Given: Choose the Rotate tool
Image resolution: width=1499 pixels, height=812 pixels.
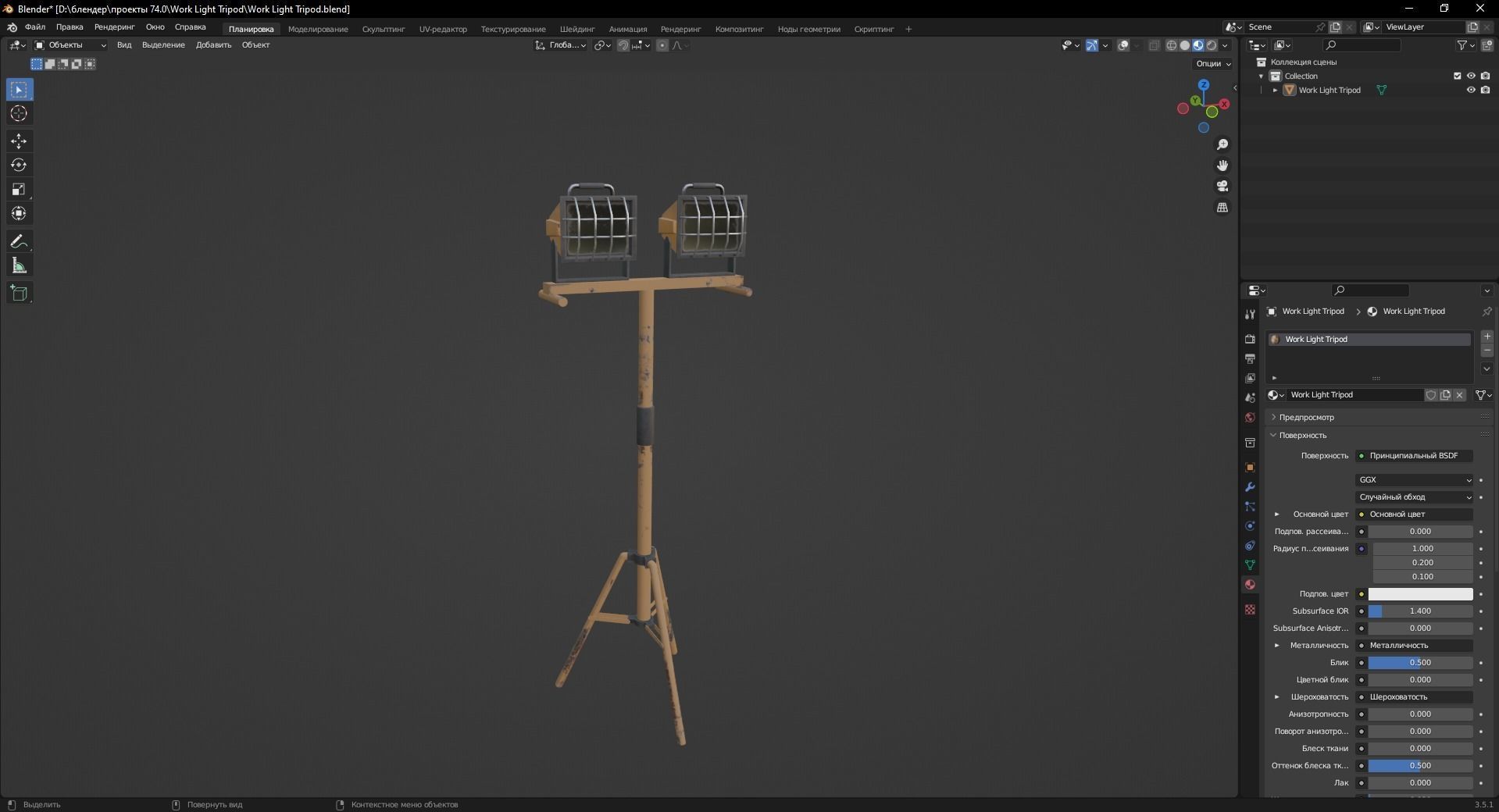Looking at the screenshot, I should [20, 166].
